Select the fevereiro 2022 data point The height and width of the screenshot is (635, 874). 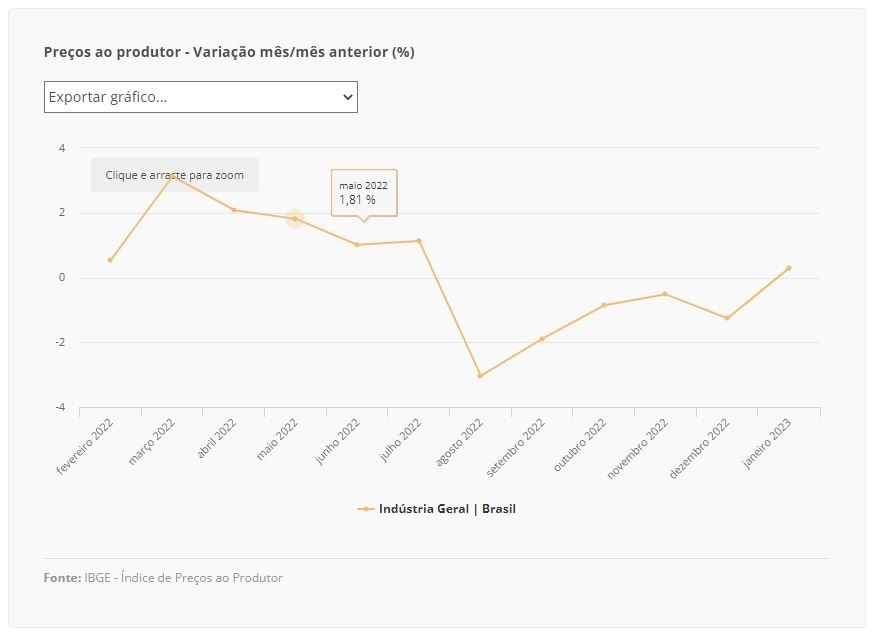[x=110, y=260]
